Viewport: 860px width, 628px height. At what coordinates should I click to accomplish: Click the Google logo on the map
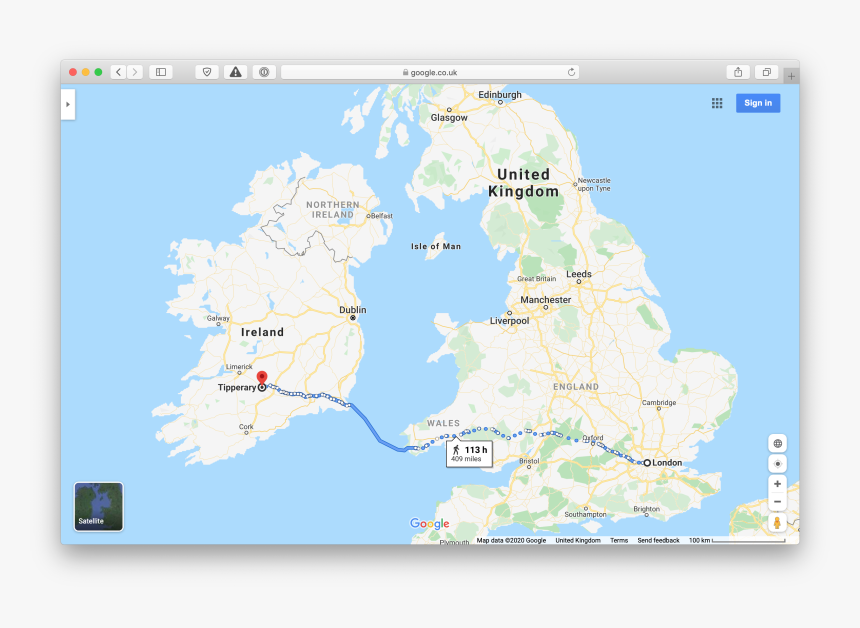429,524
